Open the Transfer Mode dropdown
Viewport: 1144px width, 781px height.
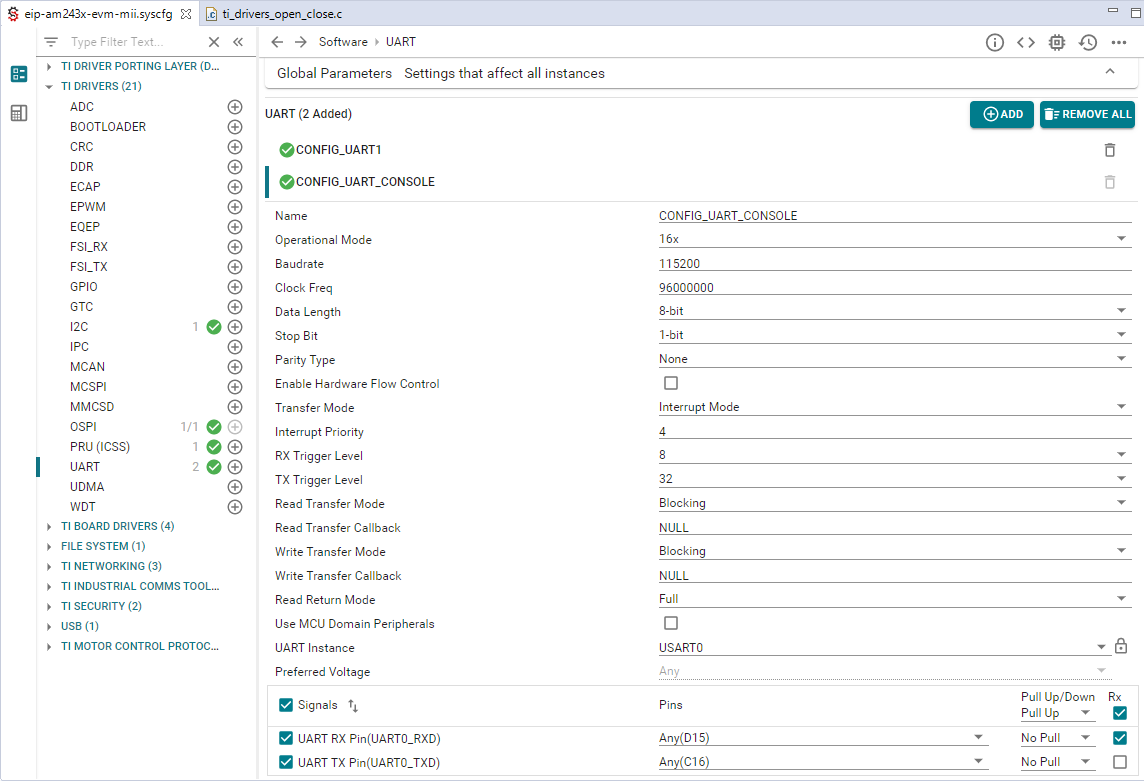click(x=893, y=407)
